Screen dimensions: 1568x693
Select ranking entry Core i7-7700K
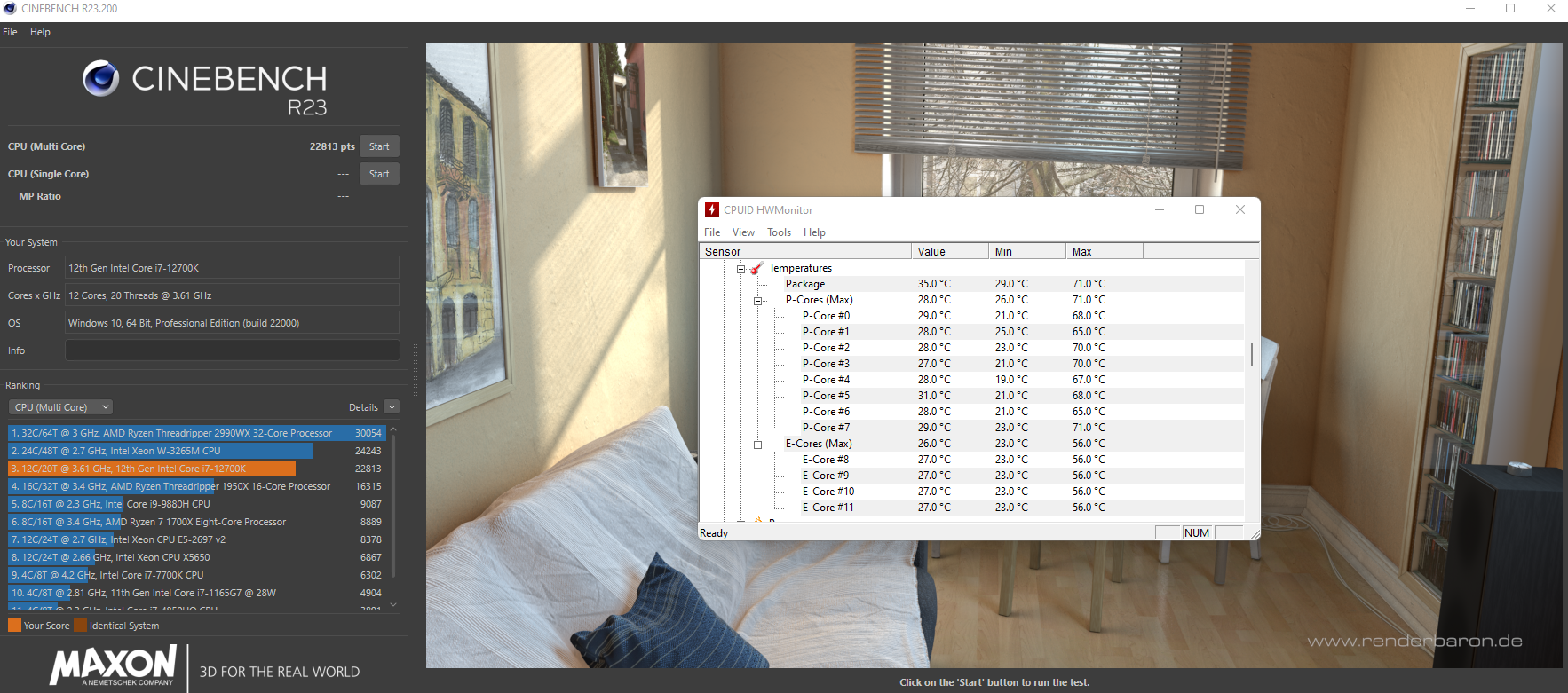196,575
